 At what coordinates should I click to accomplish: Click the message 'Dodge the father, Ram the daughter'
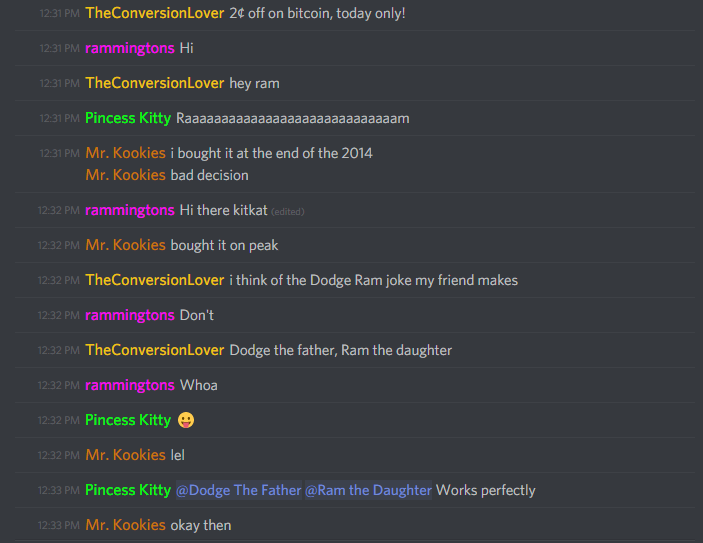pos(340,350)
